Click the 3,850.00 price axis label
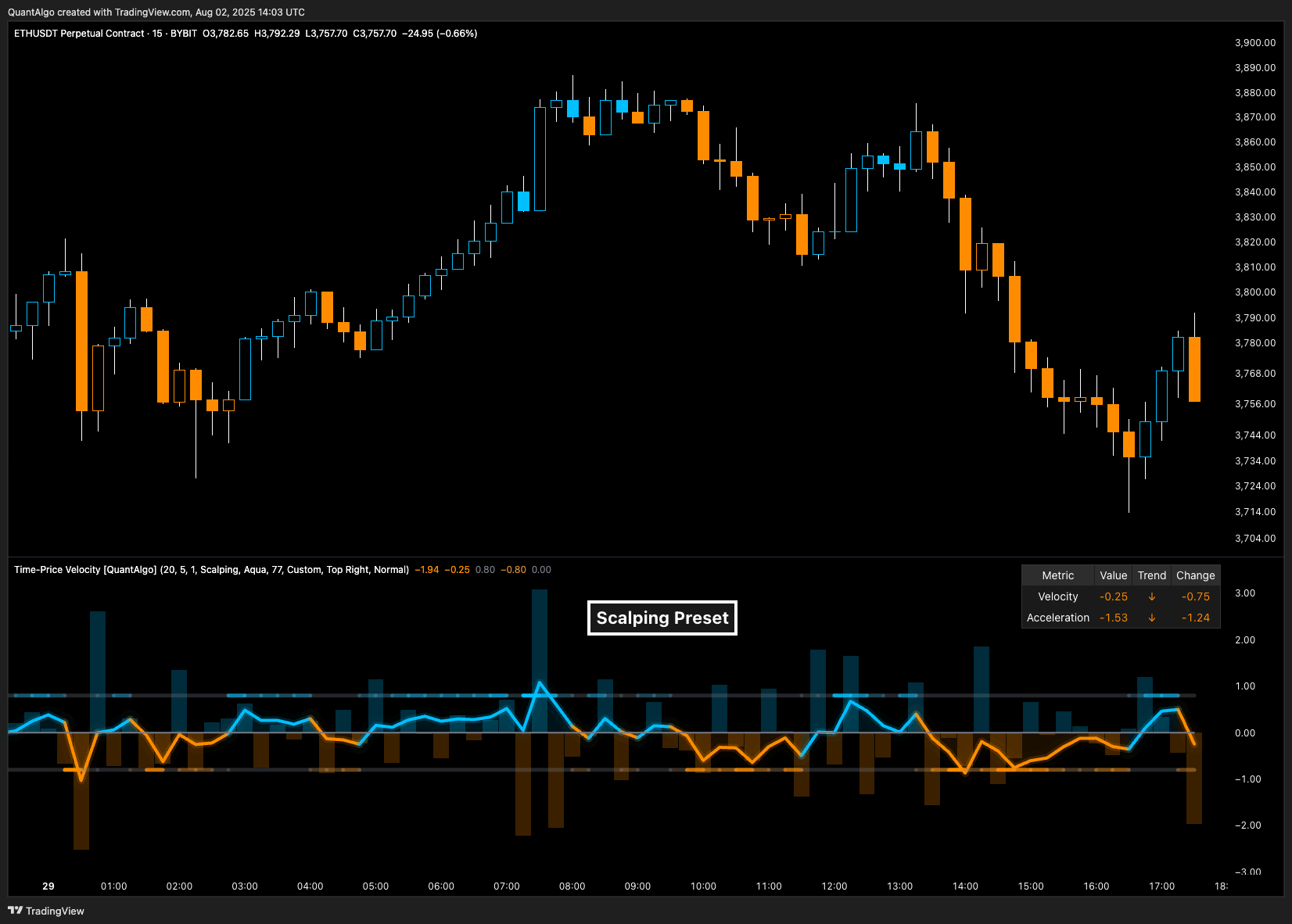 [x=1255, y=167]
